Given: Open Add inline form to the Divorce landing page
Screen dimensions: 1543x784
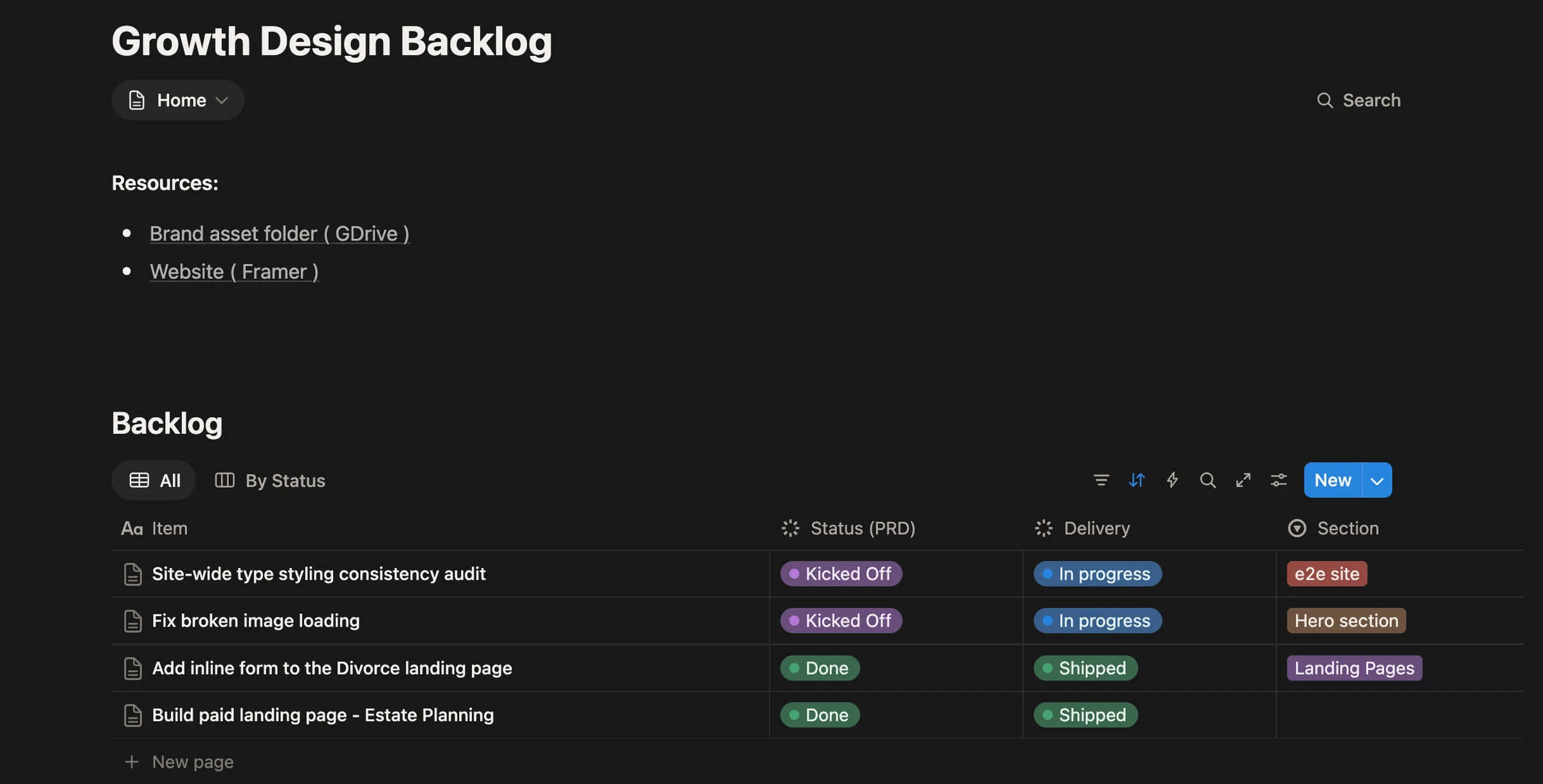Looking at the screenshot, I should (332, 668).
